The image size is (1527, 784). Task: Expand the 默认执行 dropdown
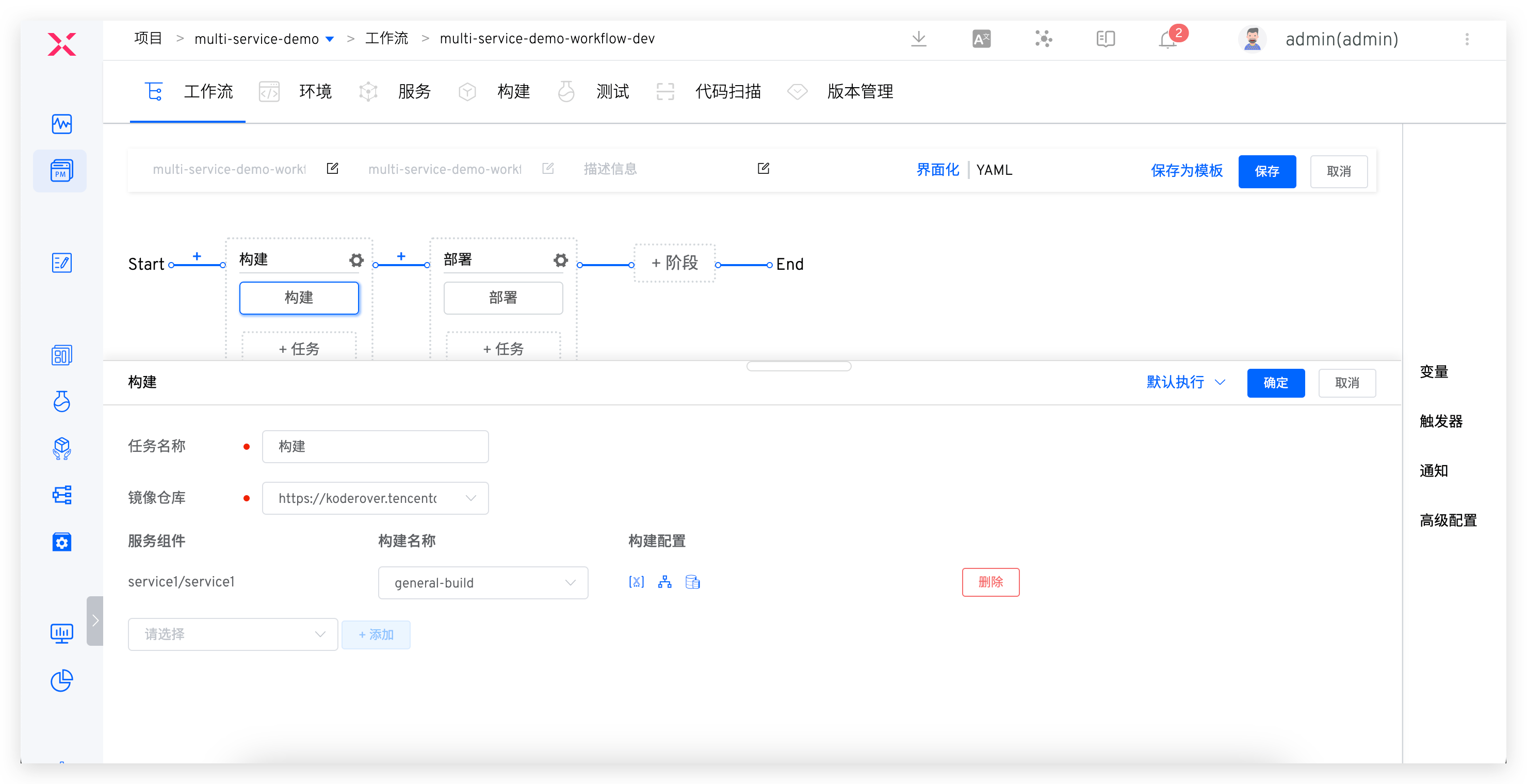1185,382
